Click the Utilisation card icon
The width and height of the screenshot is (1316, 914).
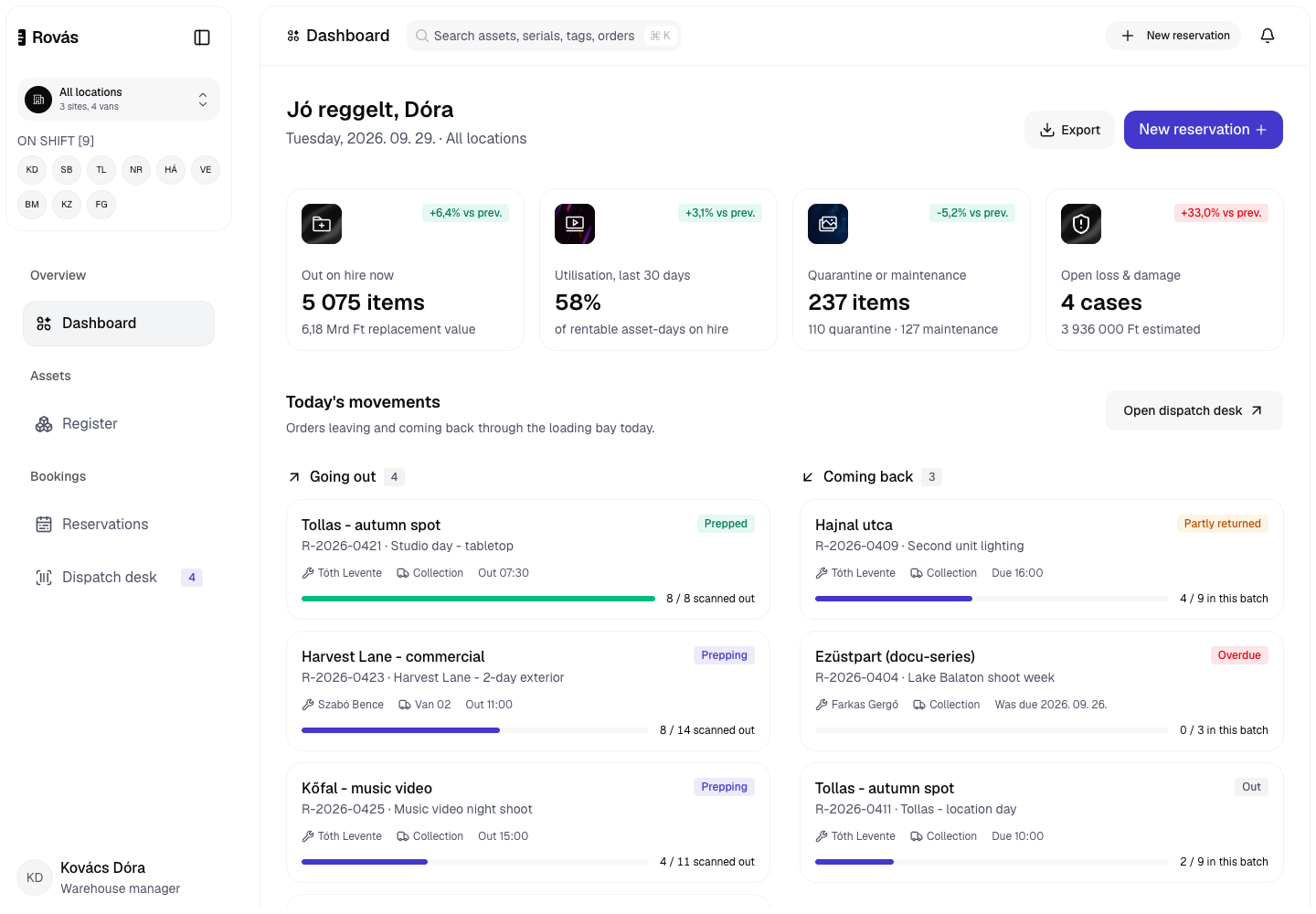pos(575,224)
